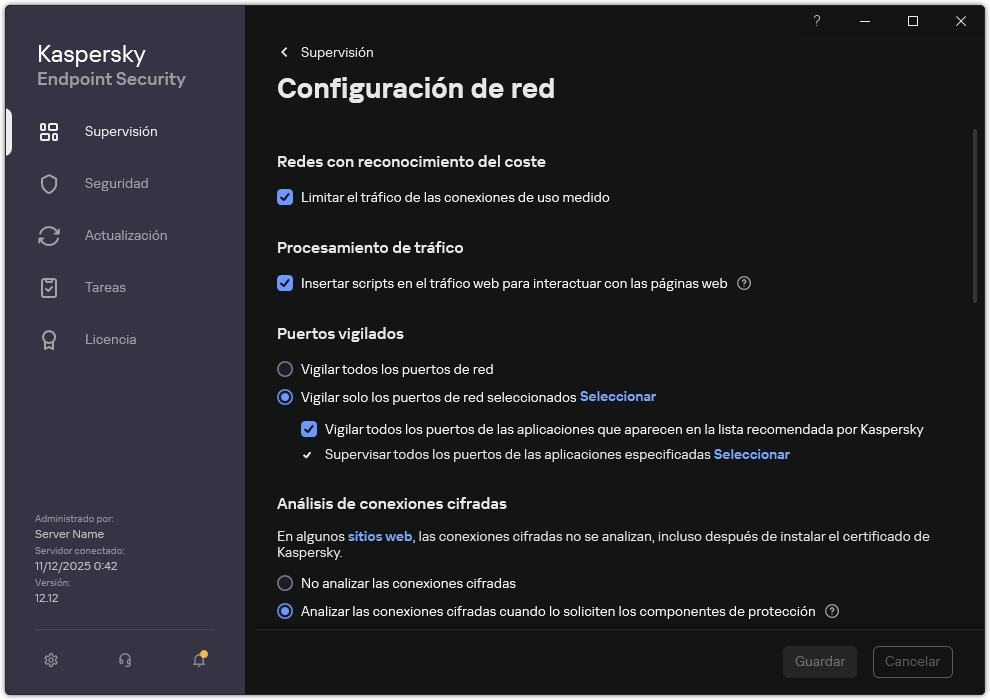Save changes with the Guardar button

click(x=819, y=661)
